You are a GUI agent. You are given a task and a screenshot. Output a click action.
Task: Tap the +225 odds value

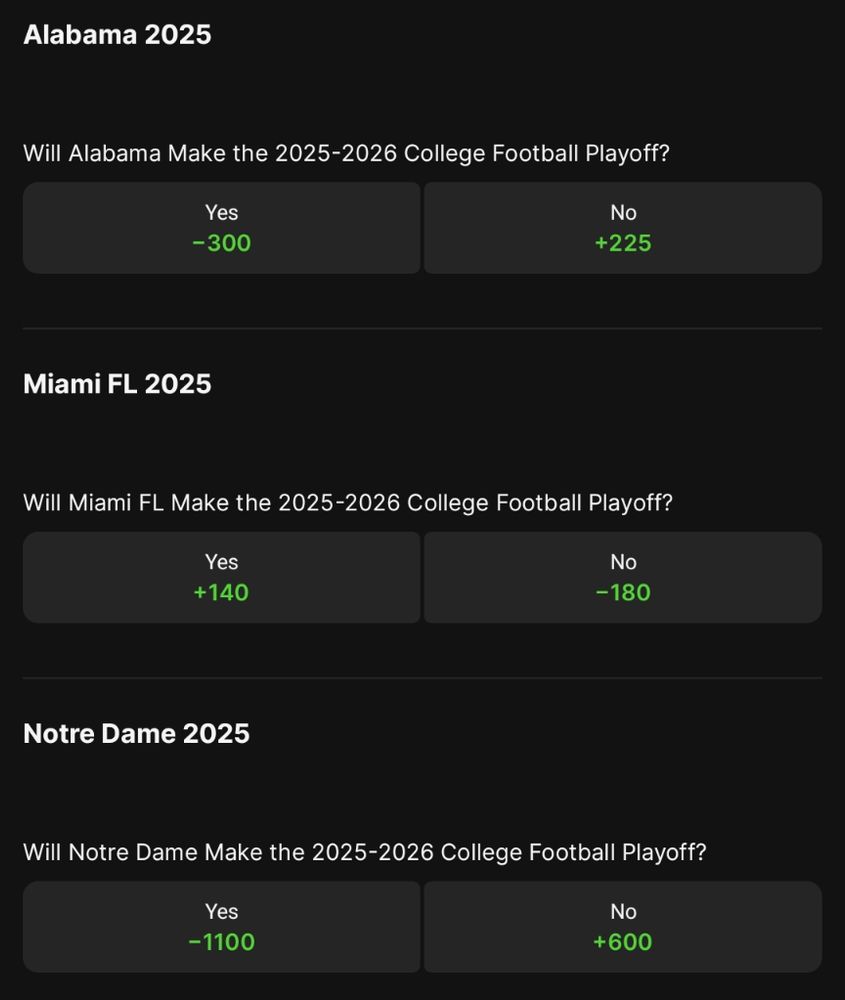tap(622, 243)
